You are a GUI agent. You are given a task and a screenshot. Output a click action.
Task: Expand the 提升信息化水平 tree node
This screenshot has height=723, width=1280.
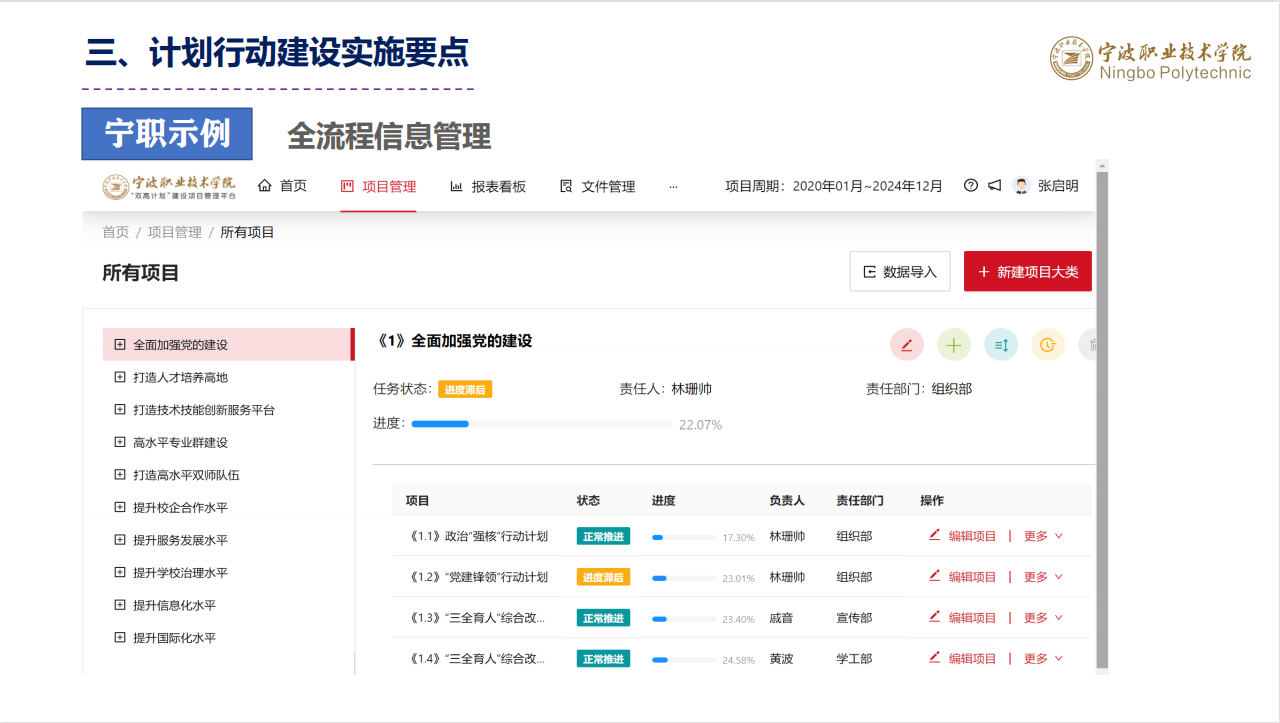120,605
